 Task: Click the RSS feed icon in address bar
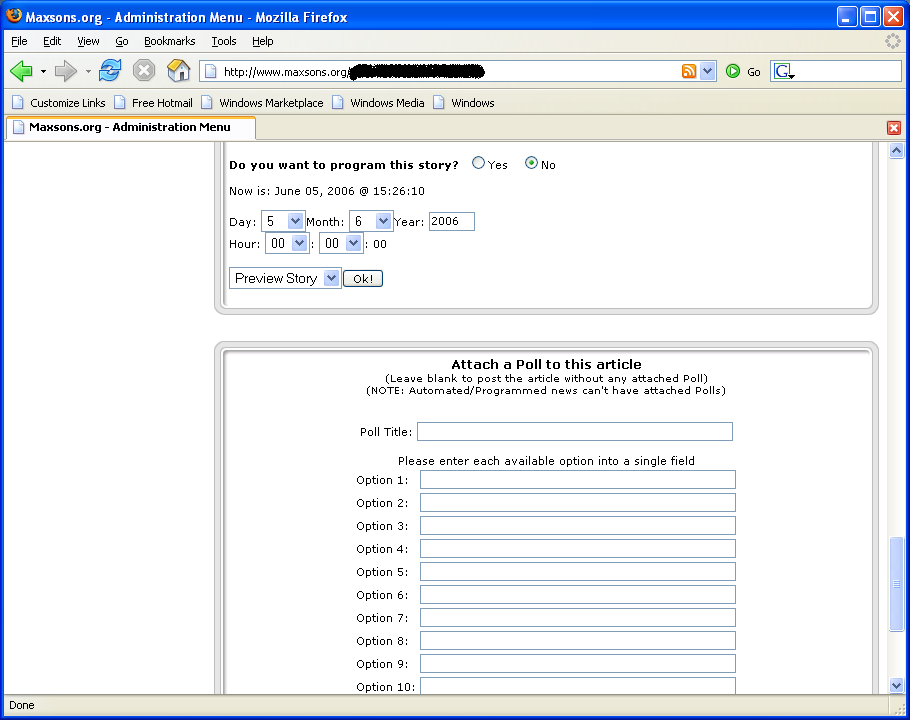pos(689,71)
